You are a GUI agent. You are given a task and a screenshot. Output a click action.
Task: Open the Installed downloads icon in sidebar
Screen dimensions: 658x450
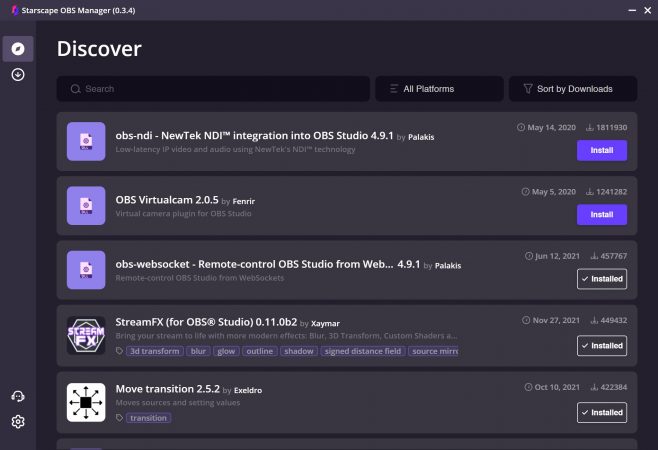pyautogui.click(x=18, y=75)
